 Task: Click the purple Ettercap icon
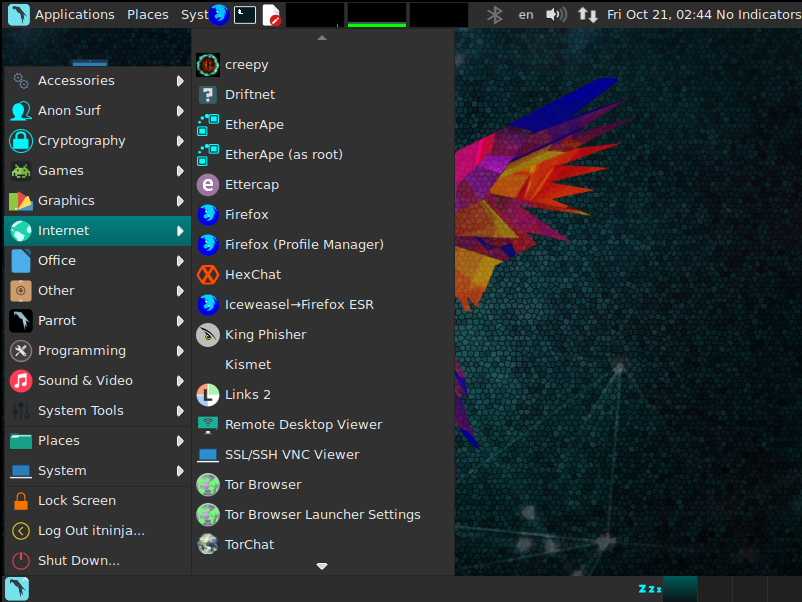pyautogui.click(x=208, y=185)
